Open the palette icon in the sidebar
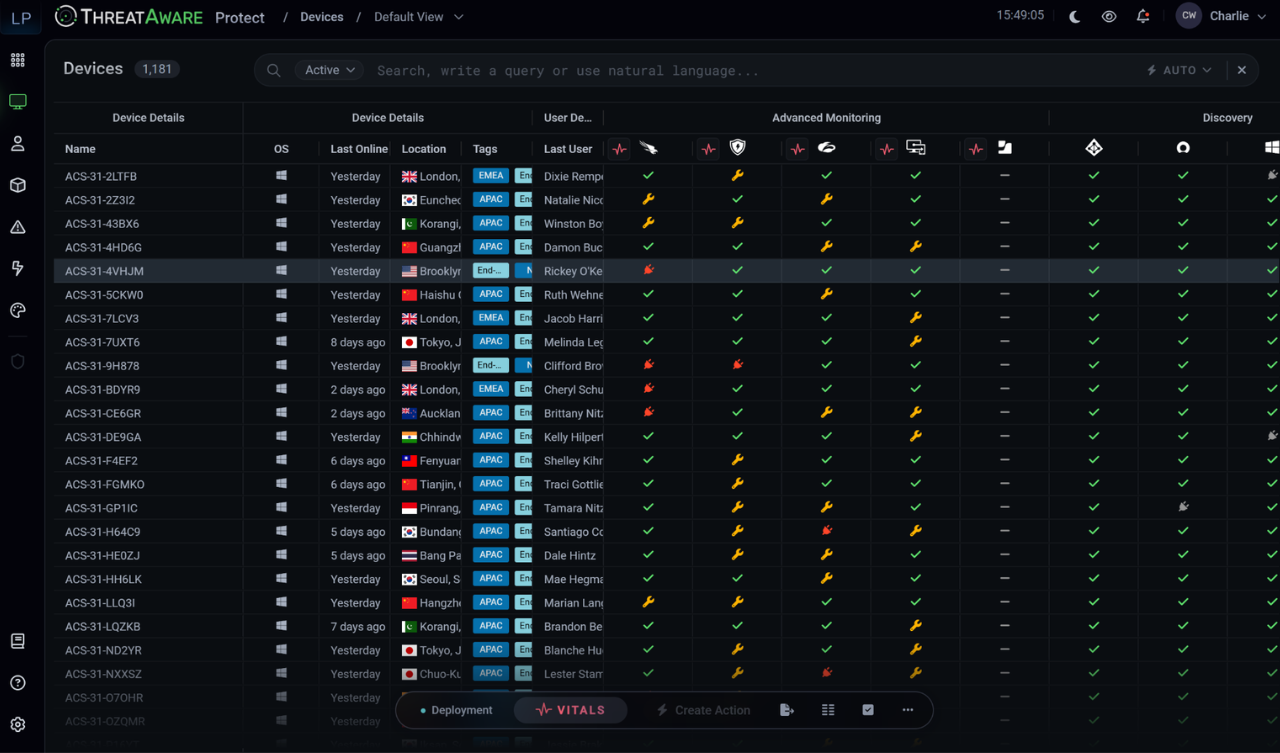 18,311
